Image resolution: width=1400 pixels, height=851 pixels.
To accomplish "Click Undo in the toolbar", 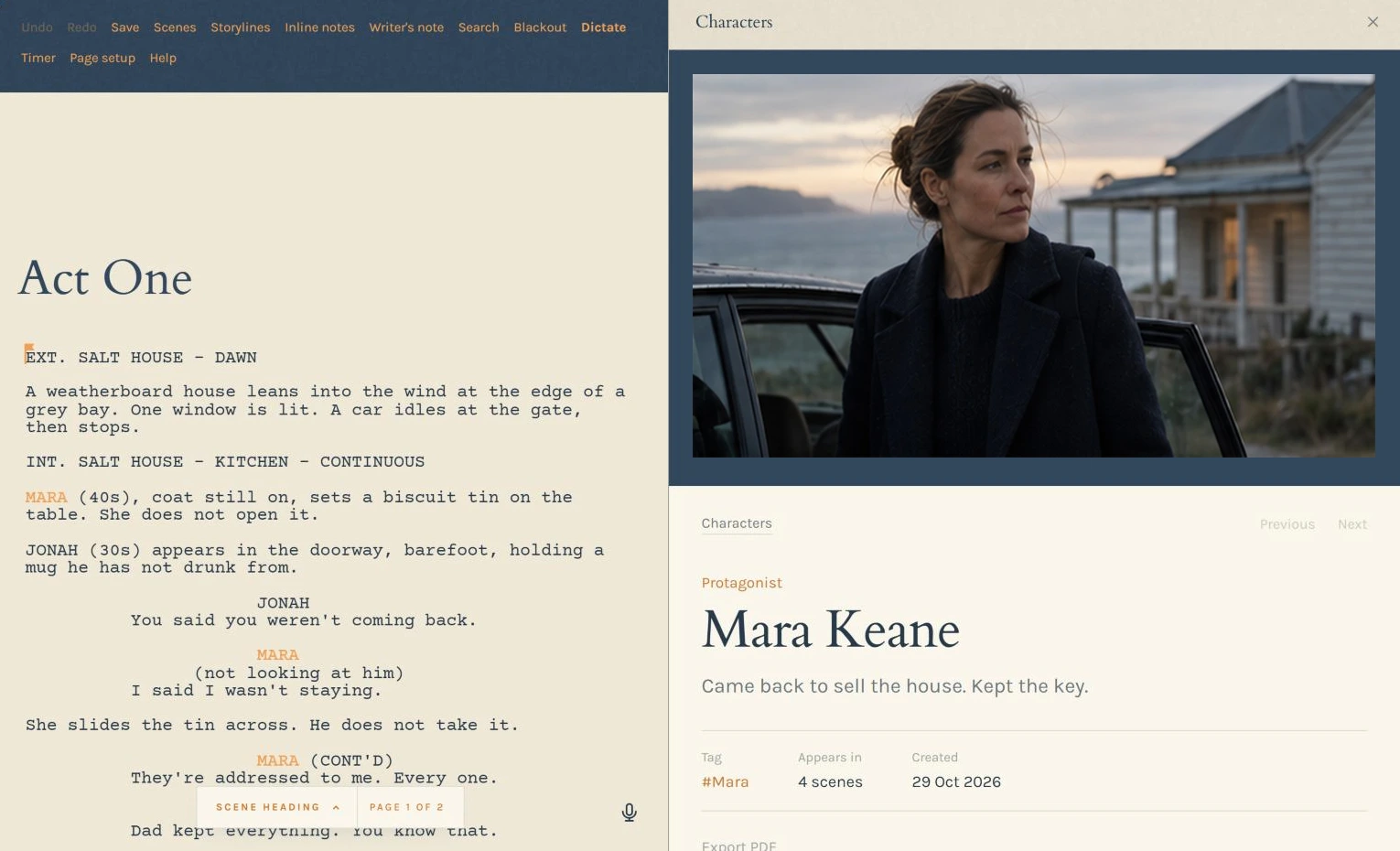I will click(37, 27).
